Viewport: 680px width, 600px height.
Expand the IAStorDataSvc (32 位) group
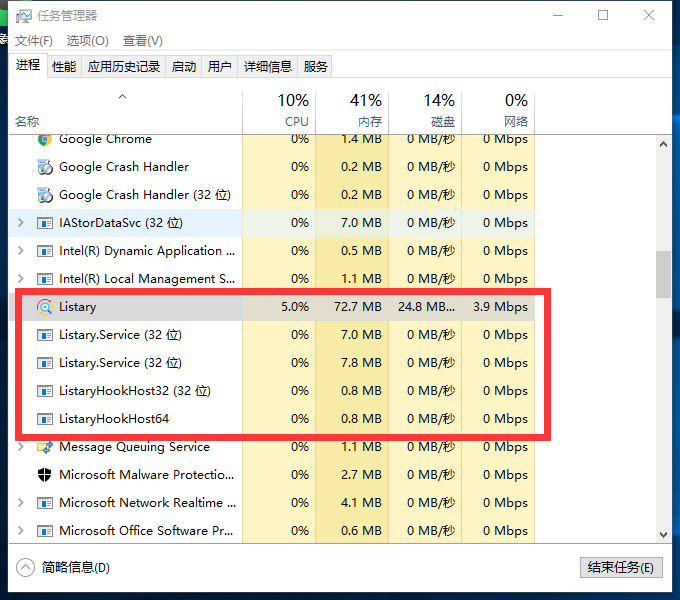click(x=20, y=223)
